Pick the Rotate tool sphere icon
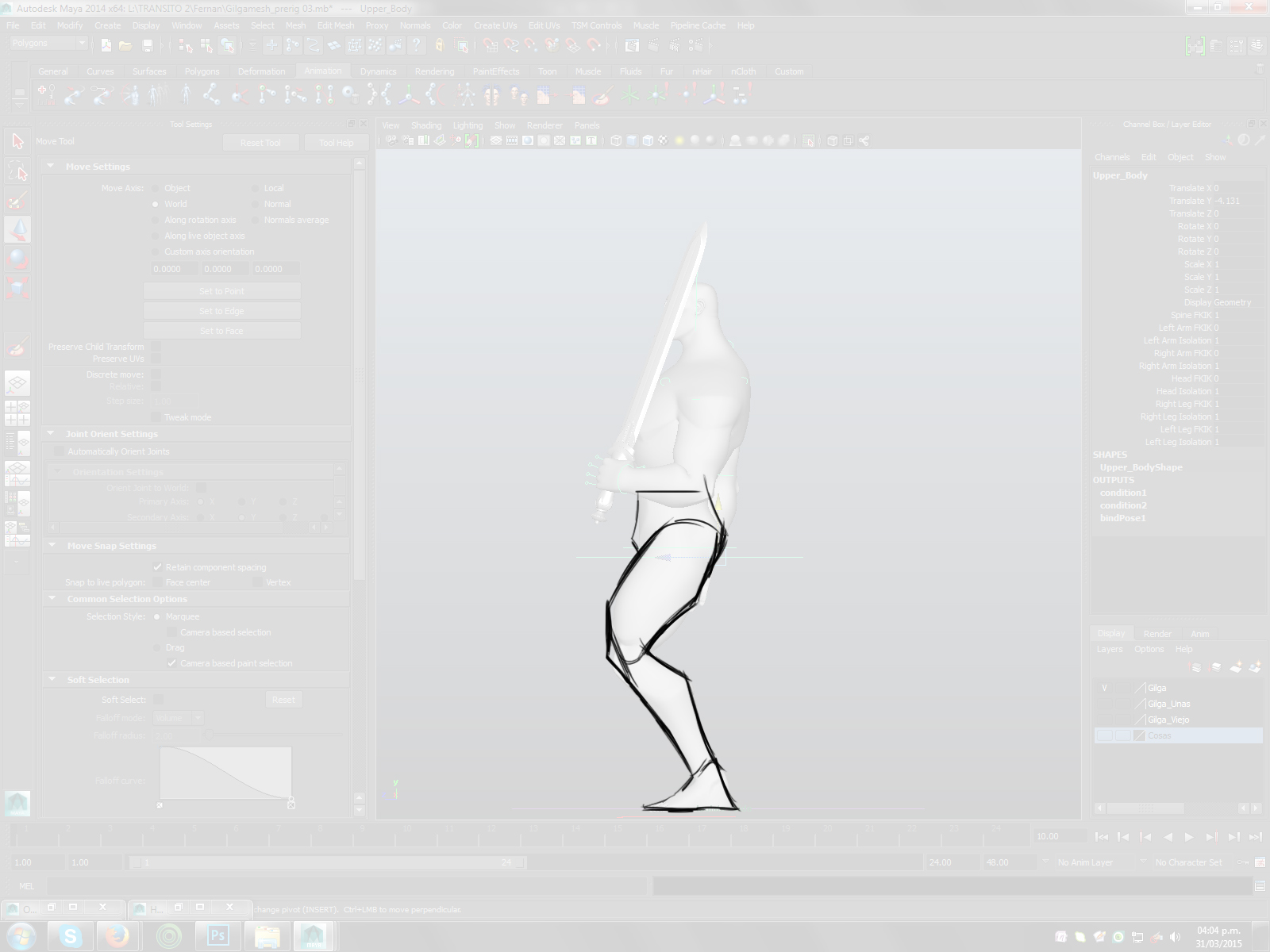The height and width of the screenshot is (952, 1270). click(17, 259)
